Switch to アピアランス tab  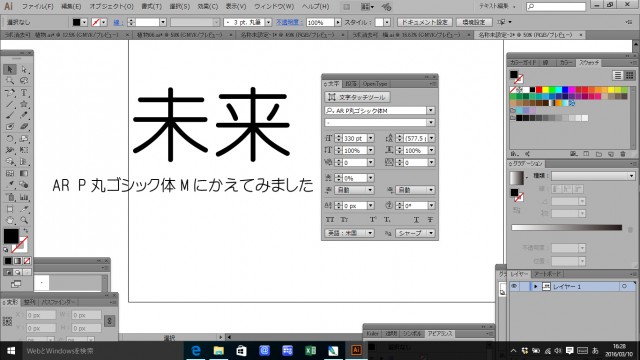coord(440,333)
